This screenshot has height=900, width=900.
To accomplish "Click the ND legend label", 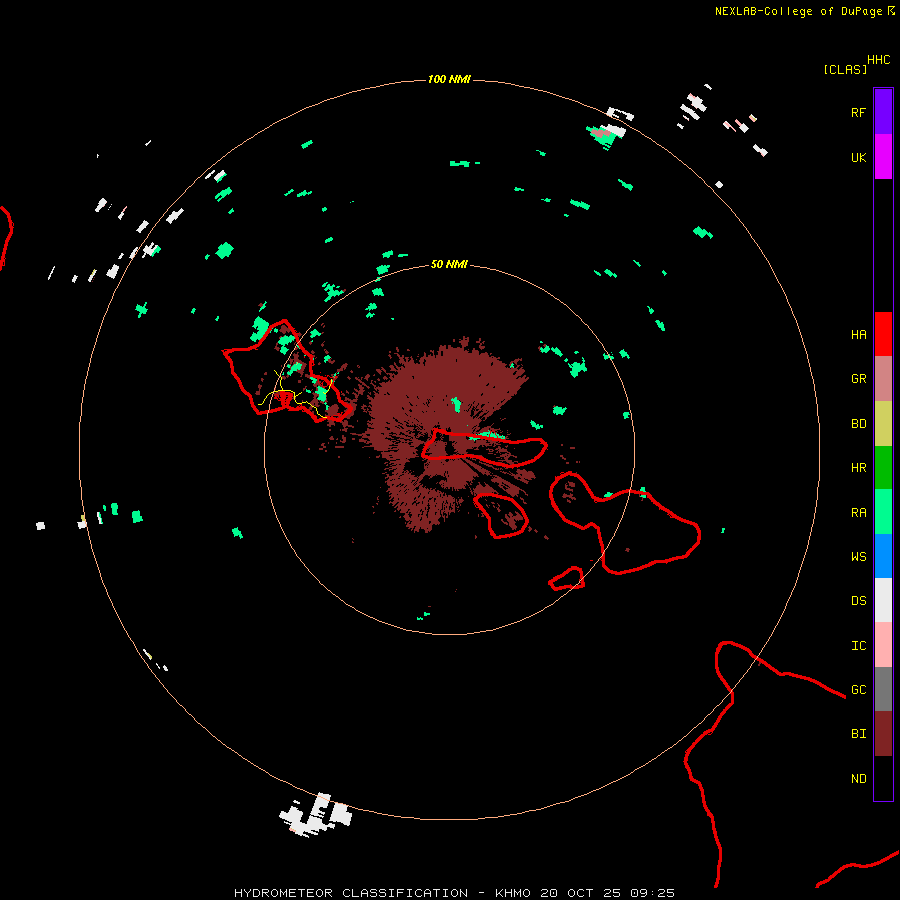I will pyautogui.click(x=858, y=779).
